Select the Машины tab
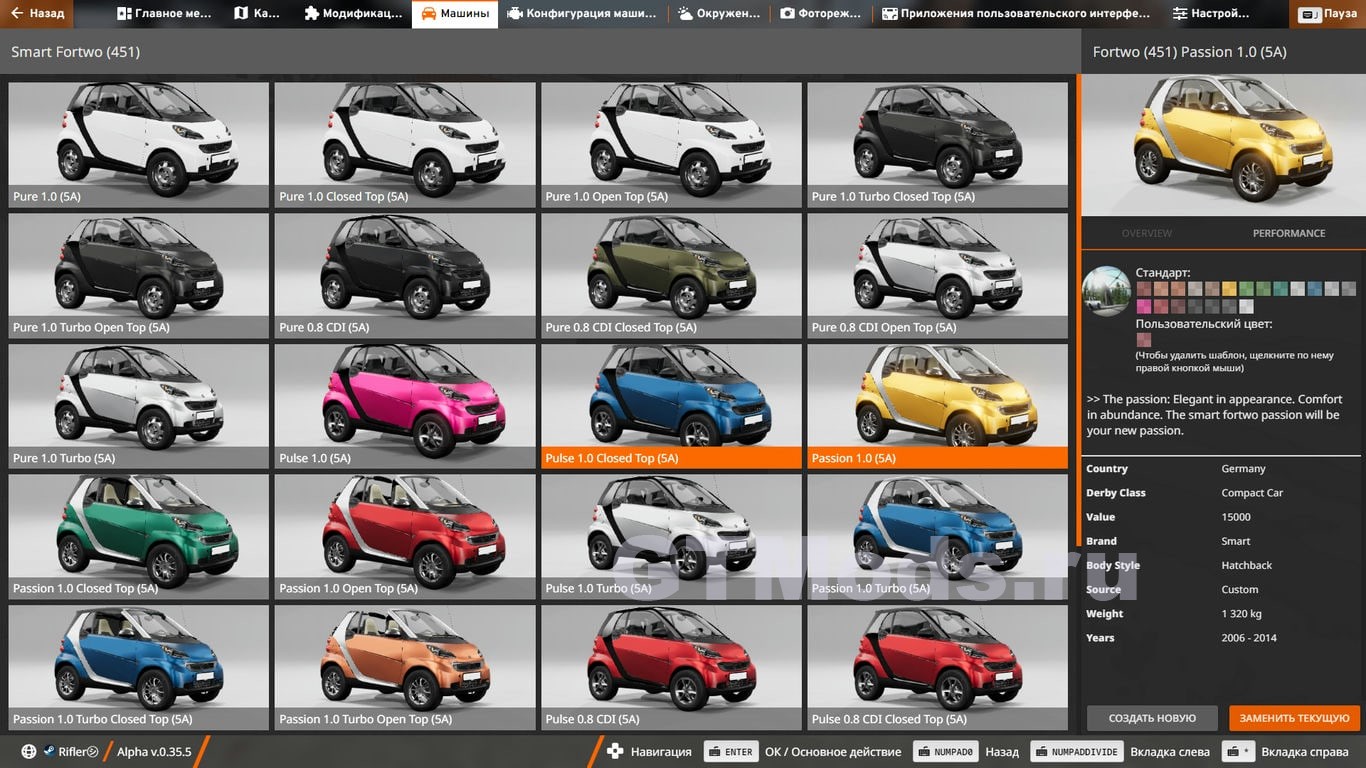The width and height of the screenshot is (1366, 768). 455,14
